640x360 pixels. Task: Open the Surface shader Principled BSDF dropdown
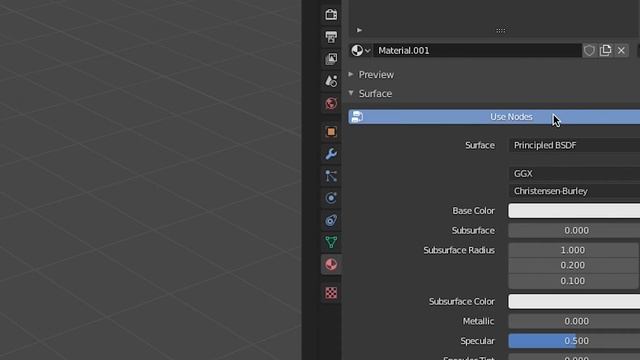(x=574, y=145)
